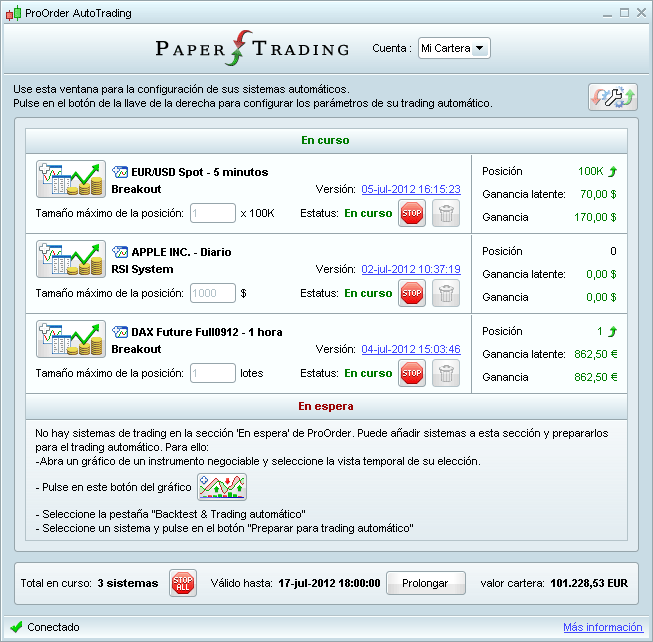Click small chart icon beside DAX Future title

click(x=120, y=332)
